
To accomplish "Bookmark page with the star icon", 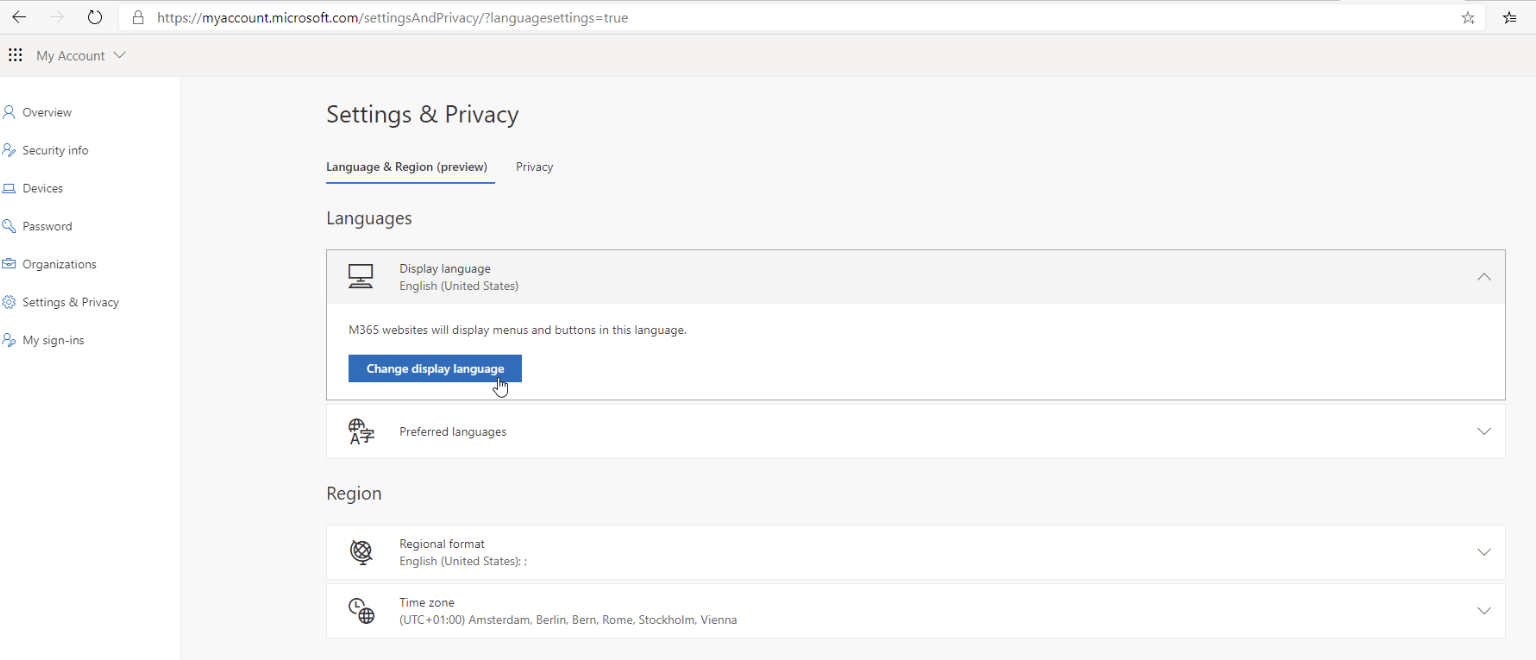I will (x=1468, y=17).
